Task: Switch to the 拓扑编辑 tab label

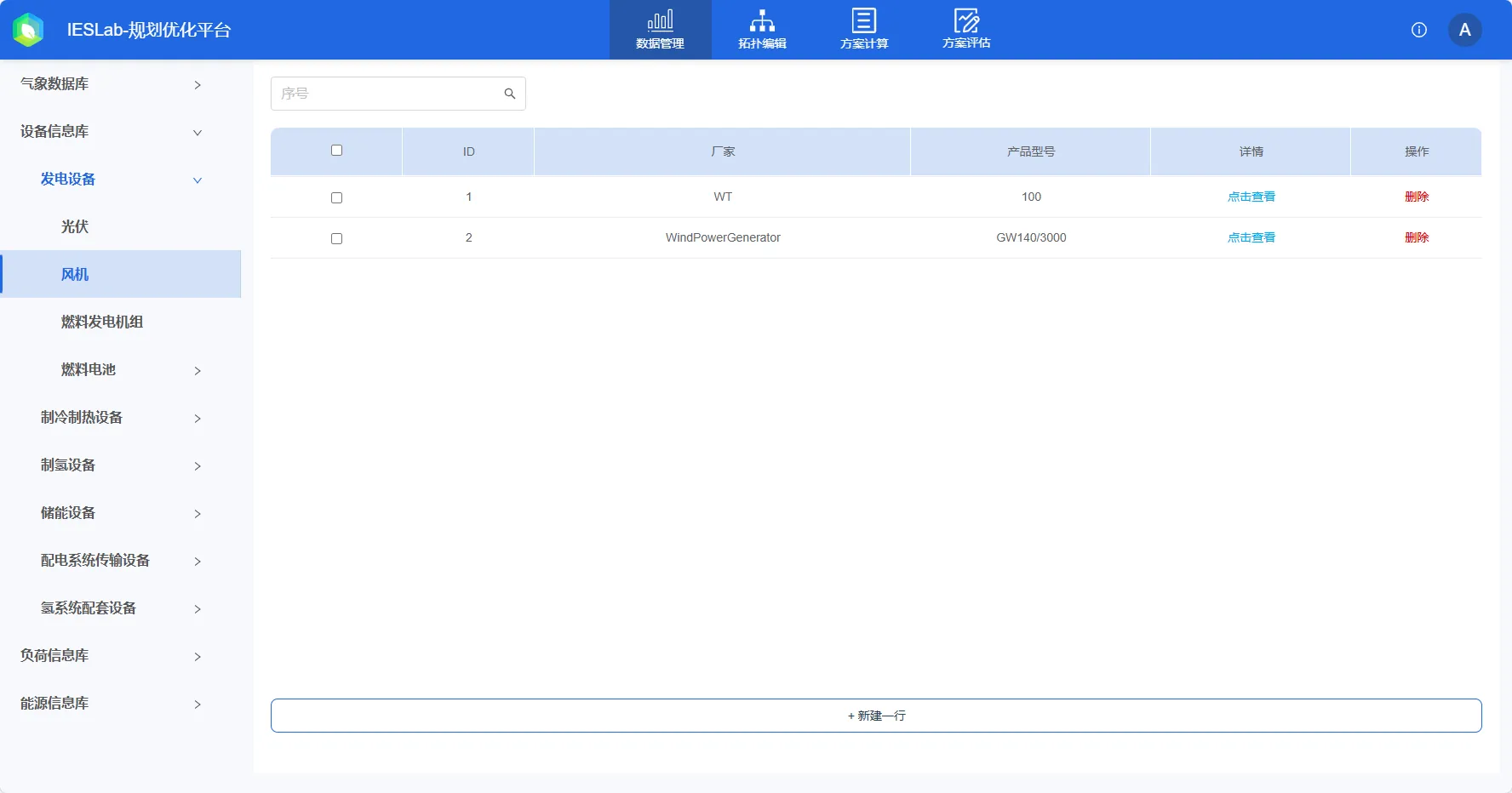Action: click(x=762, y=43)
